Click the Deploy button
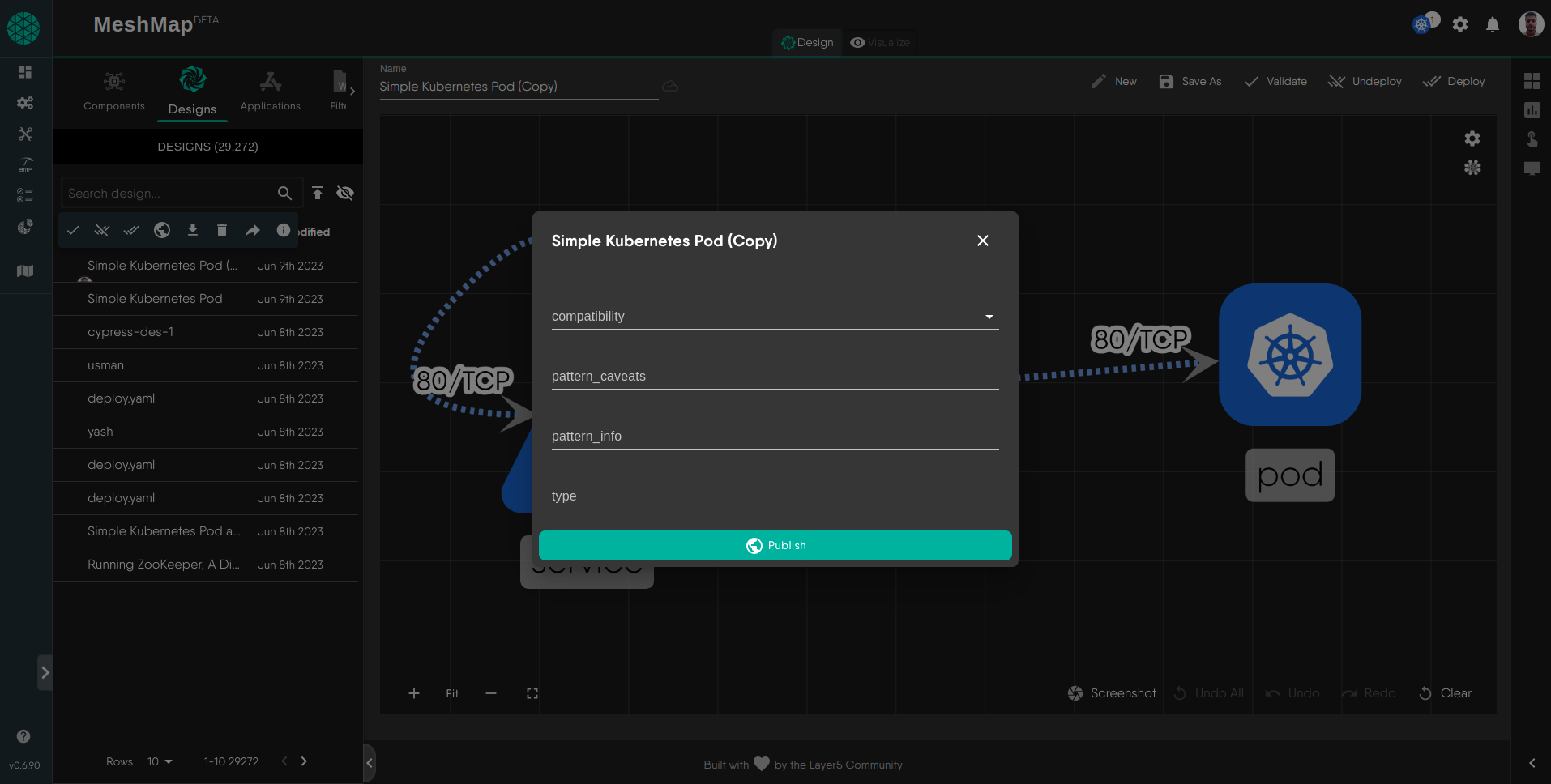The height and width of the screenshot is (784, 1551). pyautogui.click(x=1455, y=82)
